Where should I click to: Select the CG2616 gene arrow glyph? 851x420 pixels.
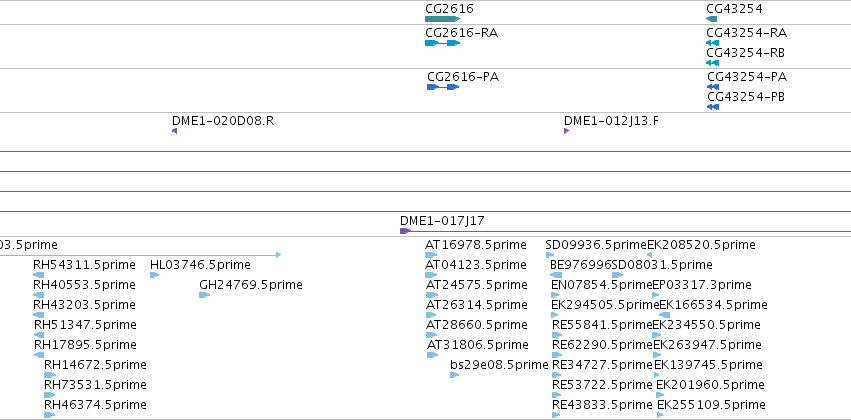[x=442, y=19]
